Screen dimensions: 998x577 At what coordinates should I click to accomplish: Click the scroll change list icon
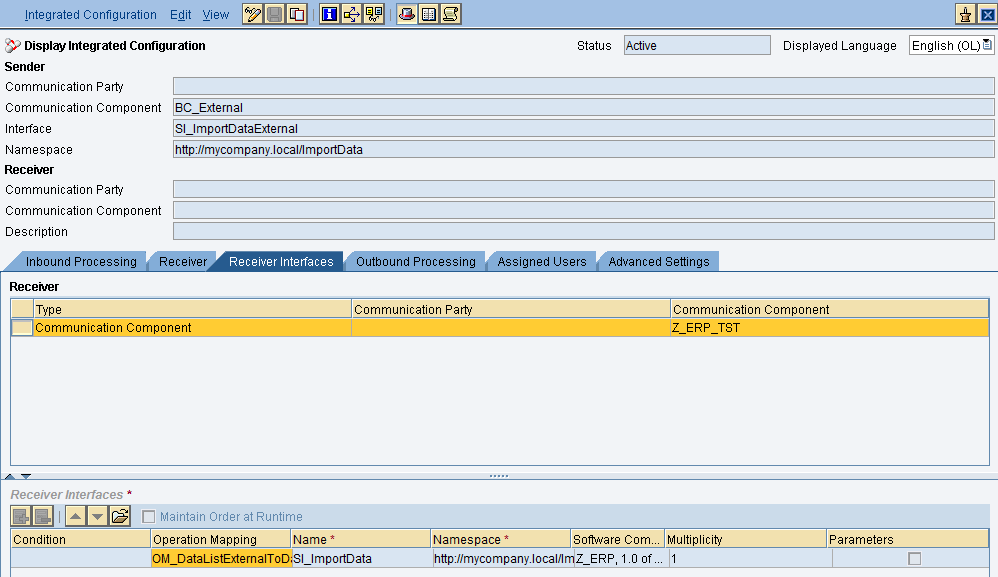tap(451, 14)
